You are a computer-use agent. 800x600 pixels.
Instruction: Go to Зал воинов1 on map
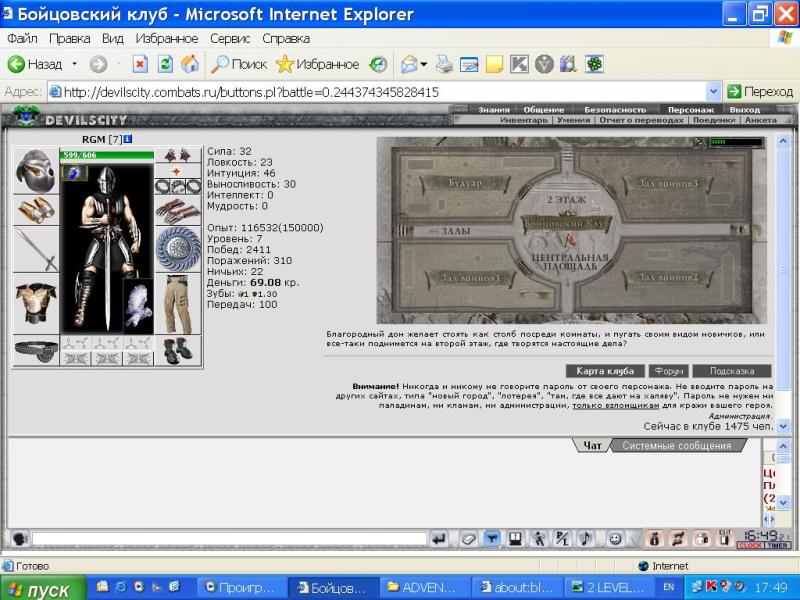(x=470, y=278)
